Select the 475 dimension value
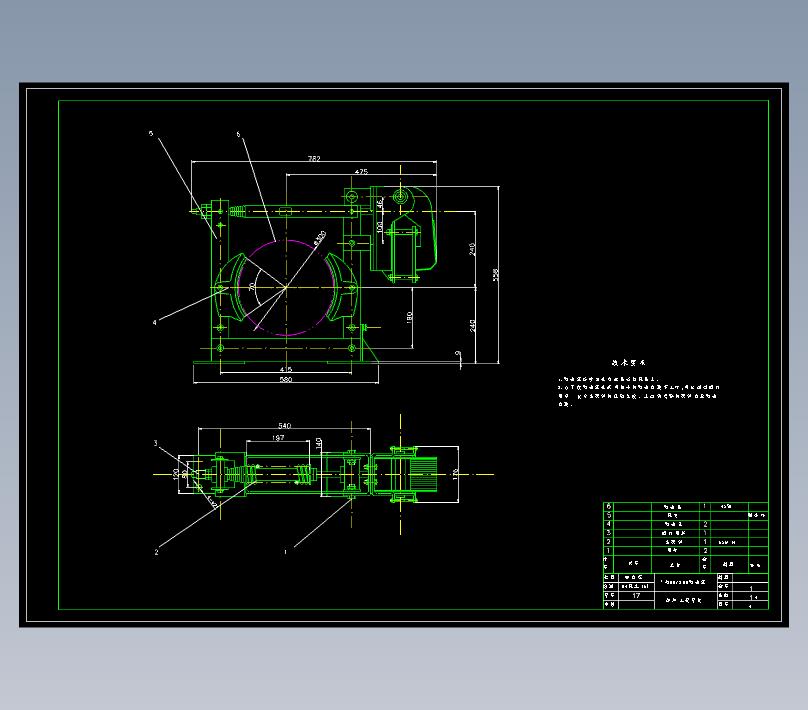Image resolution: width=808 pixels, height=710 pixels. coord(361,172)
